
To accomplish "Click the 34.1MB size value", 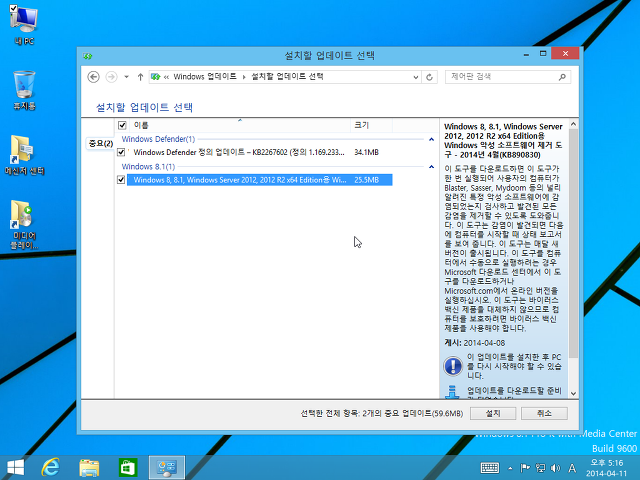I will (367, 152).
